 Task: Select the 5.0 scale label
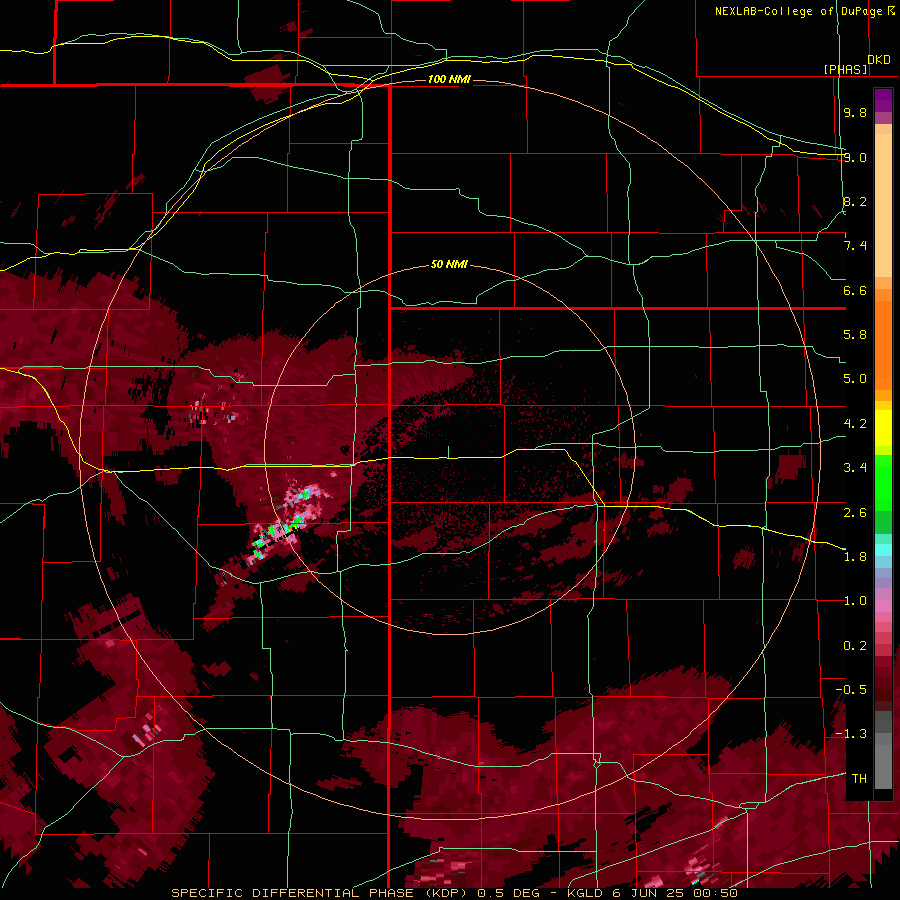click(855, 379)
